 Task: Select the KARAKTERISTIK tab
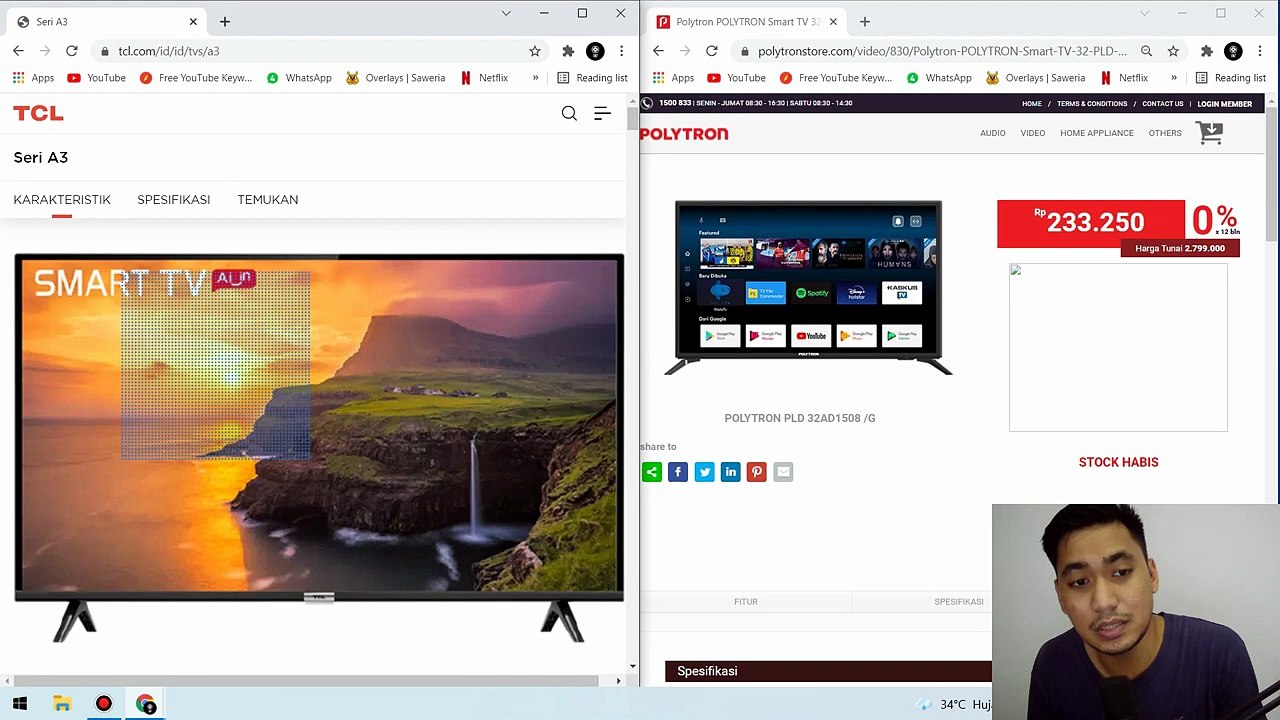tap(62, 200)
